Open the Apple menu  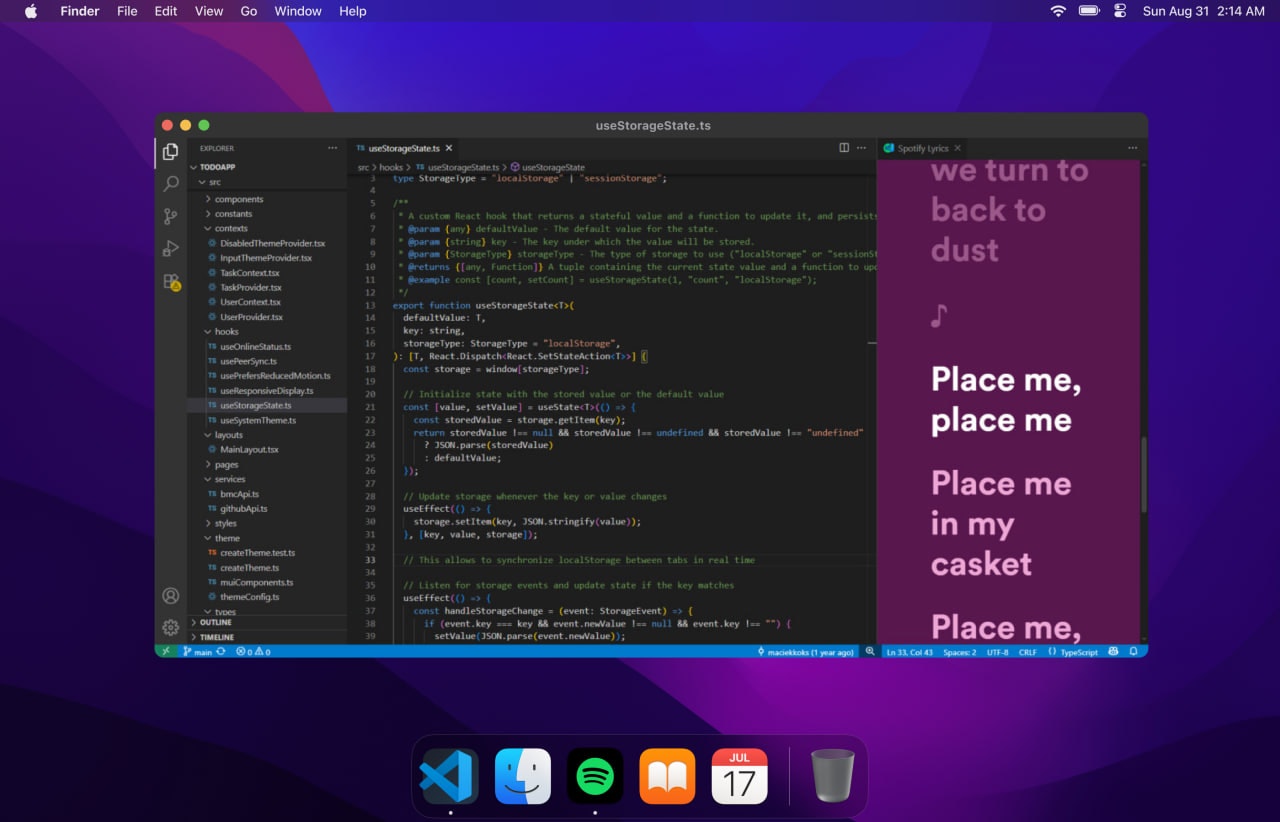(30, 11)
